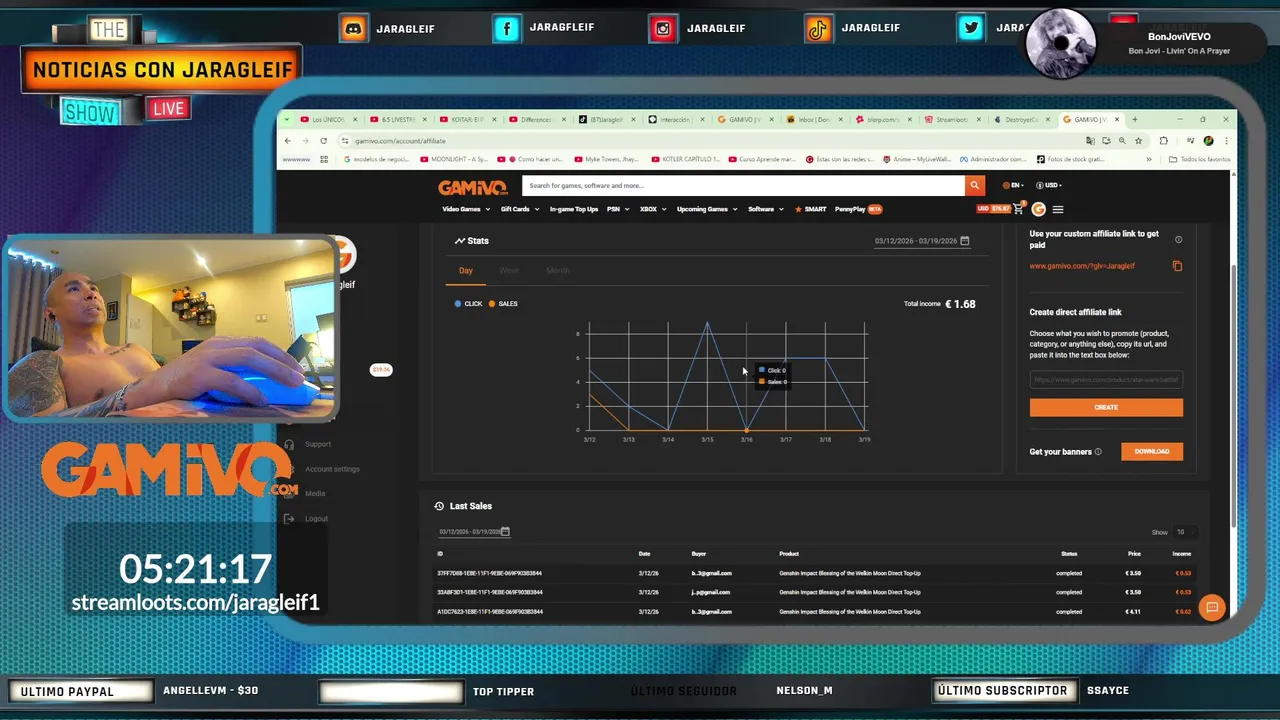This screenshot has width=1280, height=720.
Task: Click info icon beside affiliate link heading
Action: tap(1178, 240)
